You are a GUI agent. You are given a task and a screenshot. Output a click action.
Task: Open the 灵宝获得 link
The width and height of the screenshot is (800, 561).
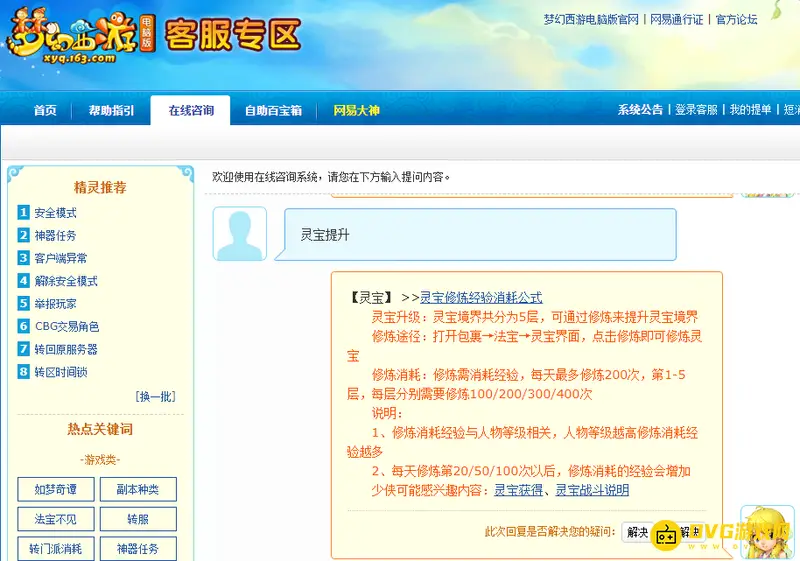click(518, 490)
